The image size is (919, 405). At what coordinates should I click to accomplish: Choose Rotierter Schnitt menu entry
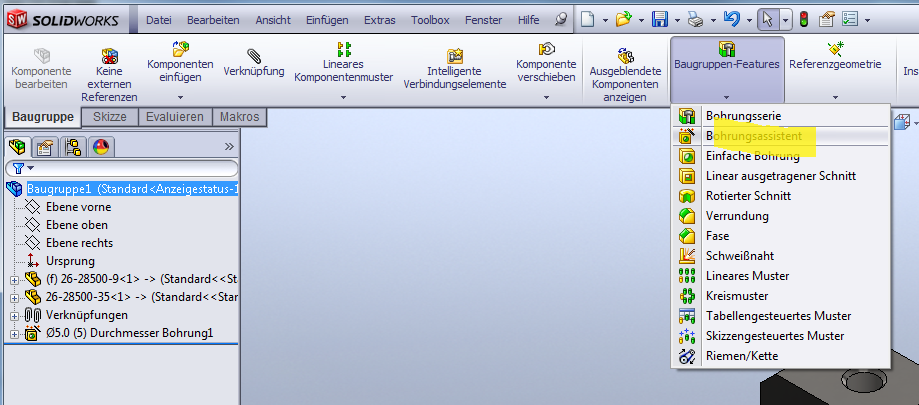[781, 196]
